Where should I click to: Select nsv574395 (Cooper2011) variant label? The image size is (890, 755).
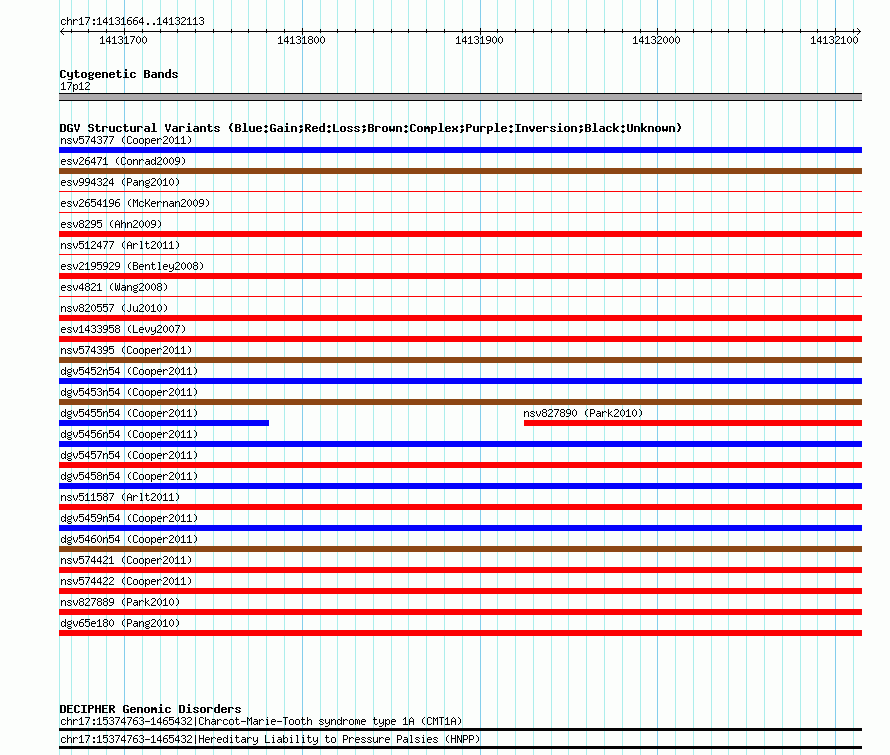click(126, 350)
